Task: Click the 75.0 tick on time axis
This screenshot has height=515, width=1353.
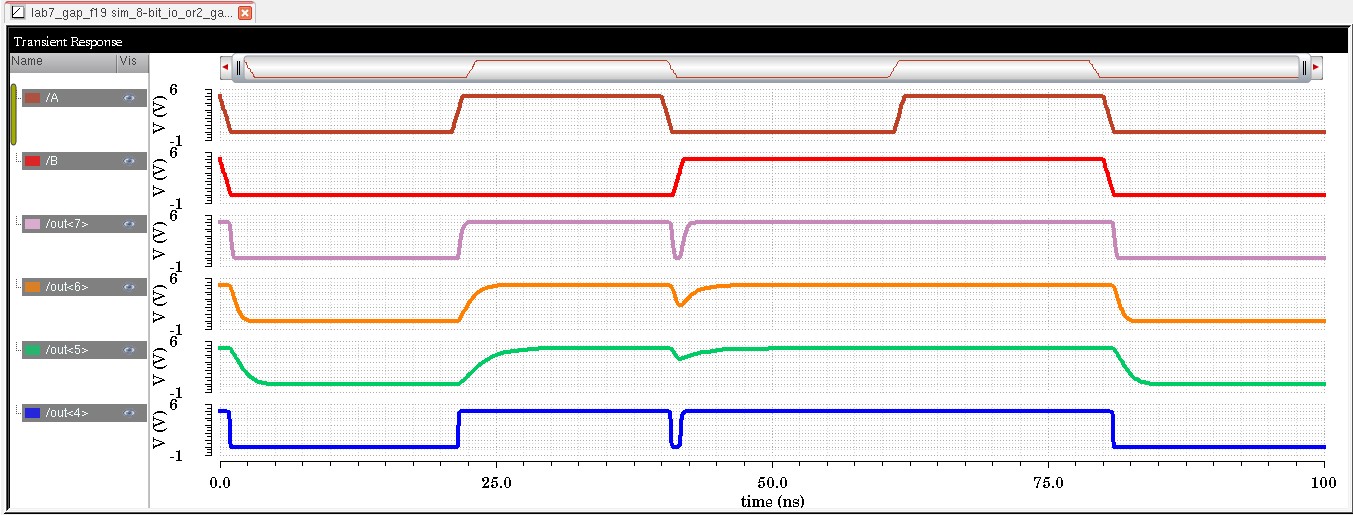Action: click(x=1048, y=482)
